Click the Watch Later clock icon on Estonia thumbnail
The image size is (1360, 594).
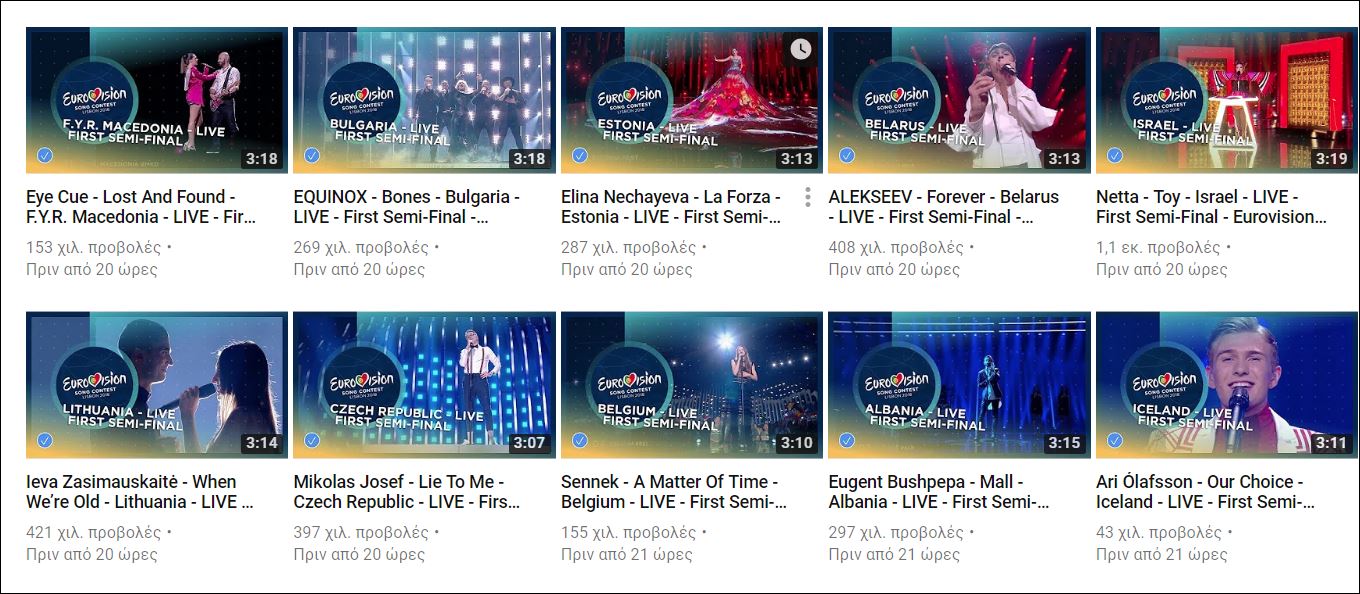801,49
